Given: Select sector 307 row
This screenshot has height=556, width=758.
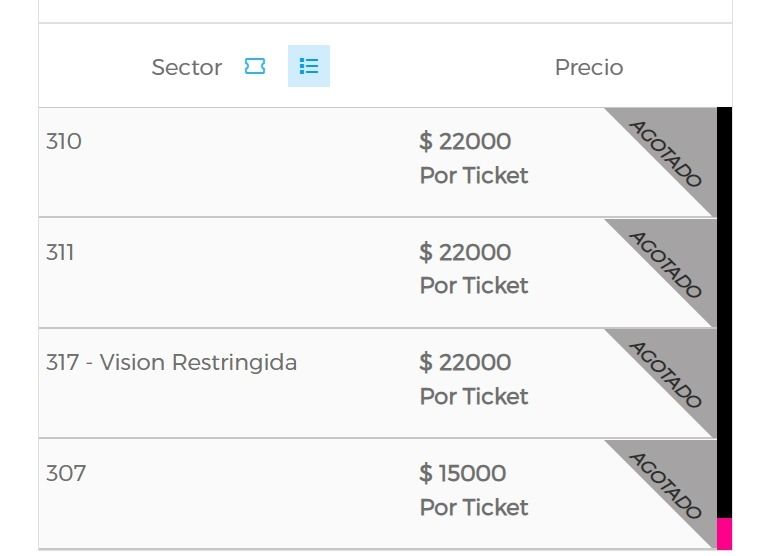Looking at the screenshot, I should (66, 473).
